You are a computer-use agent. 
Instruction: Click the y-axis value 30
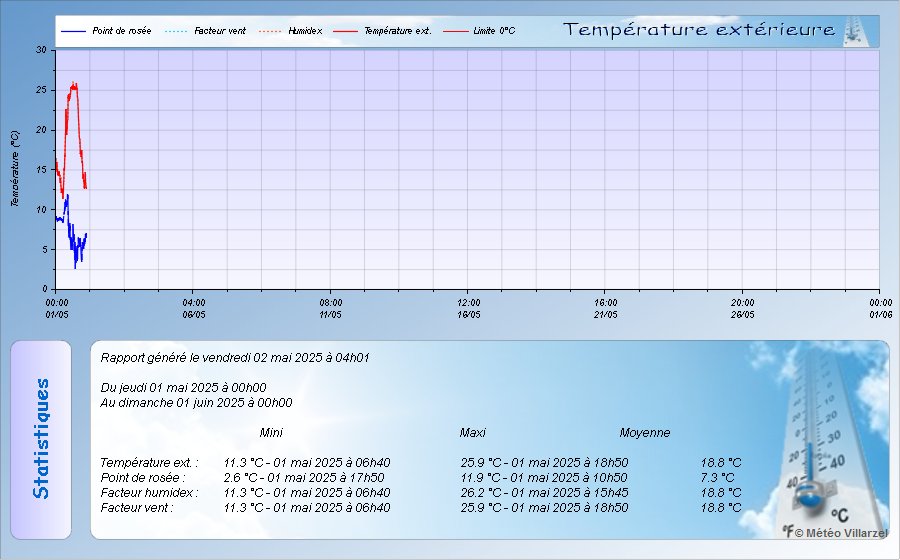point(41,50)
